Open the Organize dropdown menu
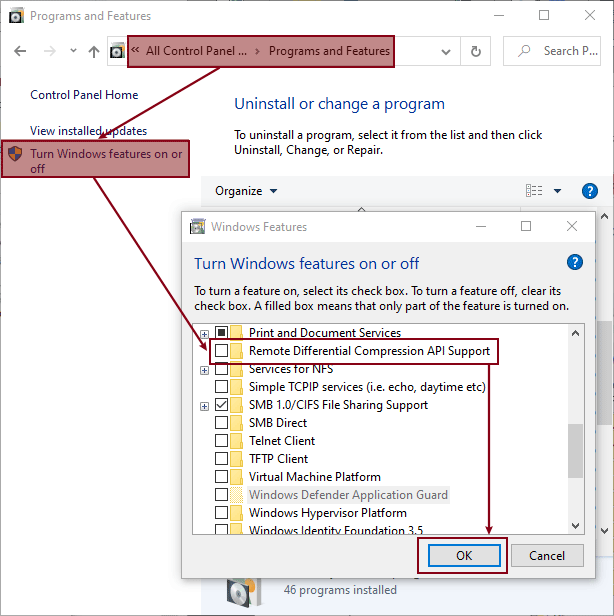 point(246,191)
